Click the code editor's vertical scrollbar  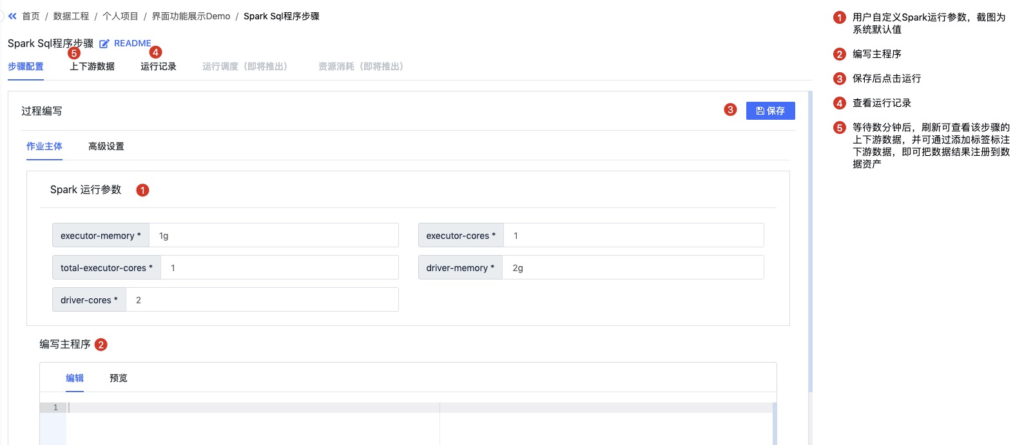click(x=775, y=423)
